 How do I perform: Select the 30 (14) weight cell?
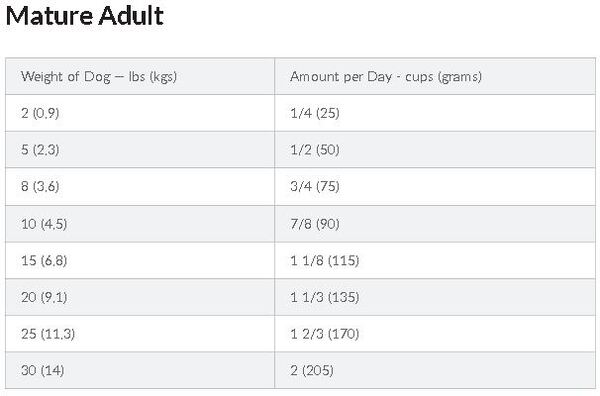[x=140, y=370]
